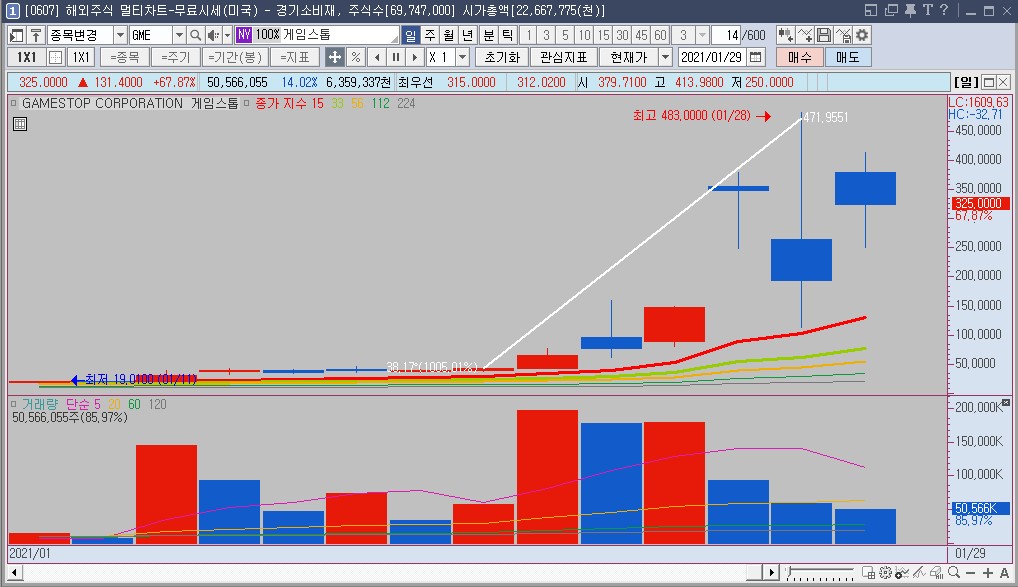Toggle the =주기 sync button
Viewport: 1018px width, 587px height.
[175, 57]
